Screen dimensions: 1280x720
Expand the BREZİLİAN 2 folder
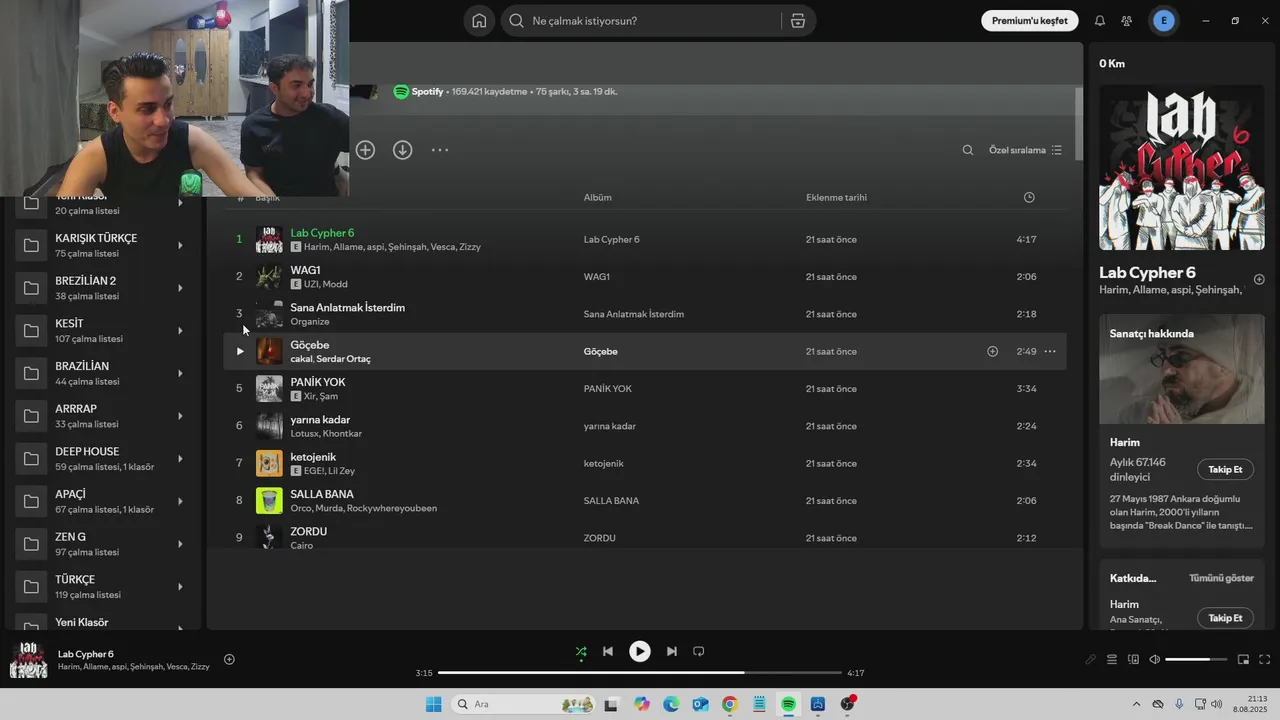pos(180,288)
